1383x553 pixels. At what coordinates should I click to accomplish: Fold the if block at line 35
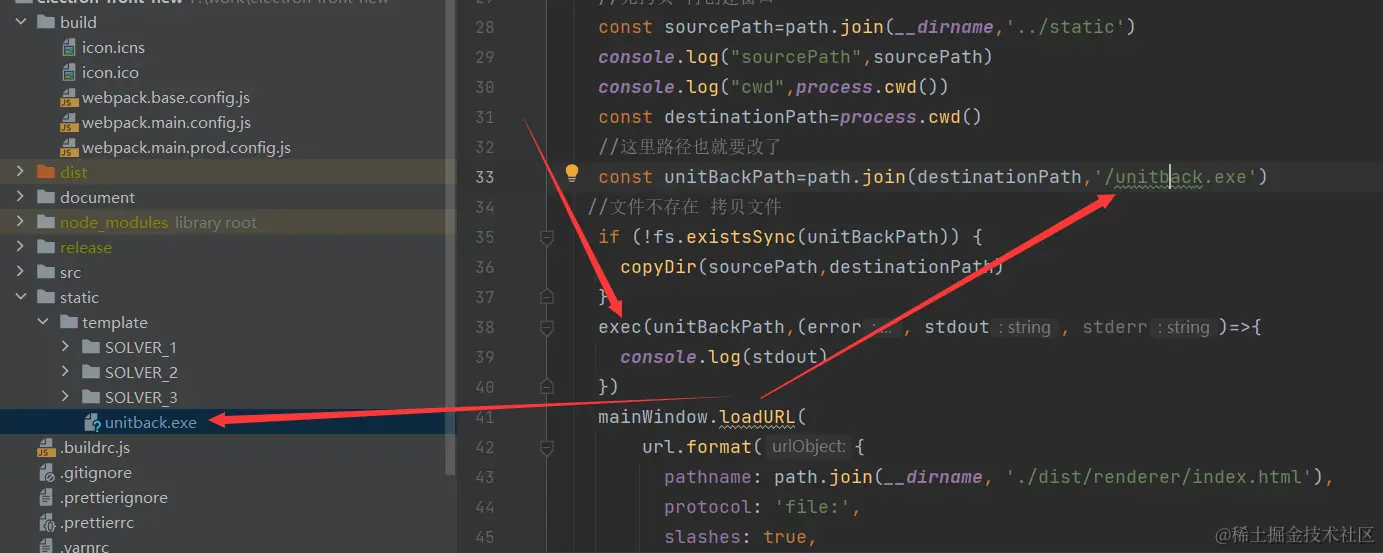tap(546, 237)
